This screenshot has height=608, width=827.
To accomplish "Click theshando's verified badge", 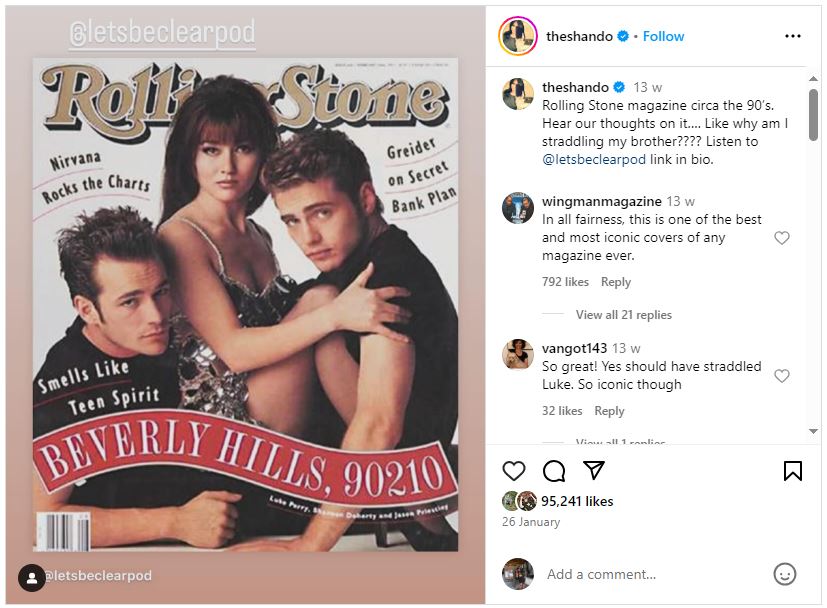I will (x=621, y=36).
